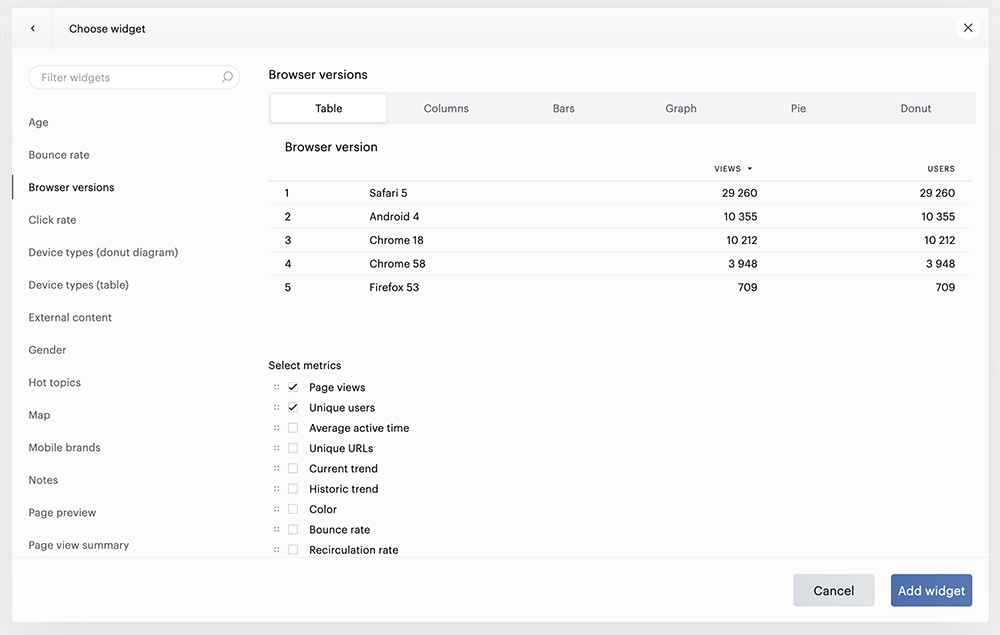
Task: Select the Click rate widget
Action: pos(52,220)
